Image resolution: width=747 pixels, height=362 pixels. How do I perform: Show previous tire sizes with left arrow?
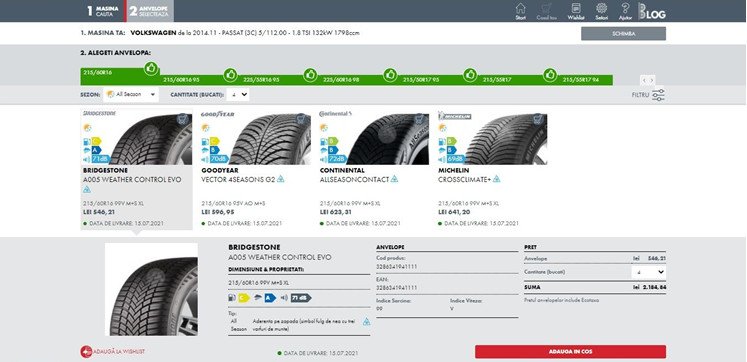pyautogui.click(x=644, y=80)
